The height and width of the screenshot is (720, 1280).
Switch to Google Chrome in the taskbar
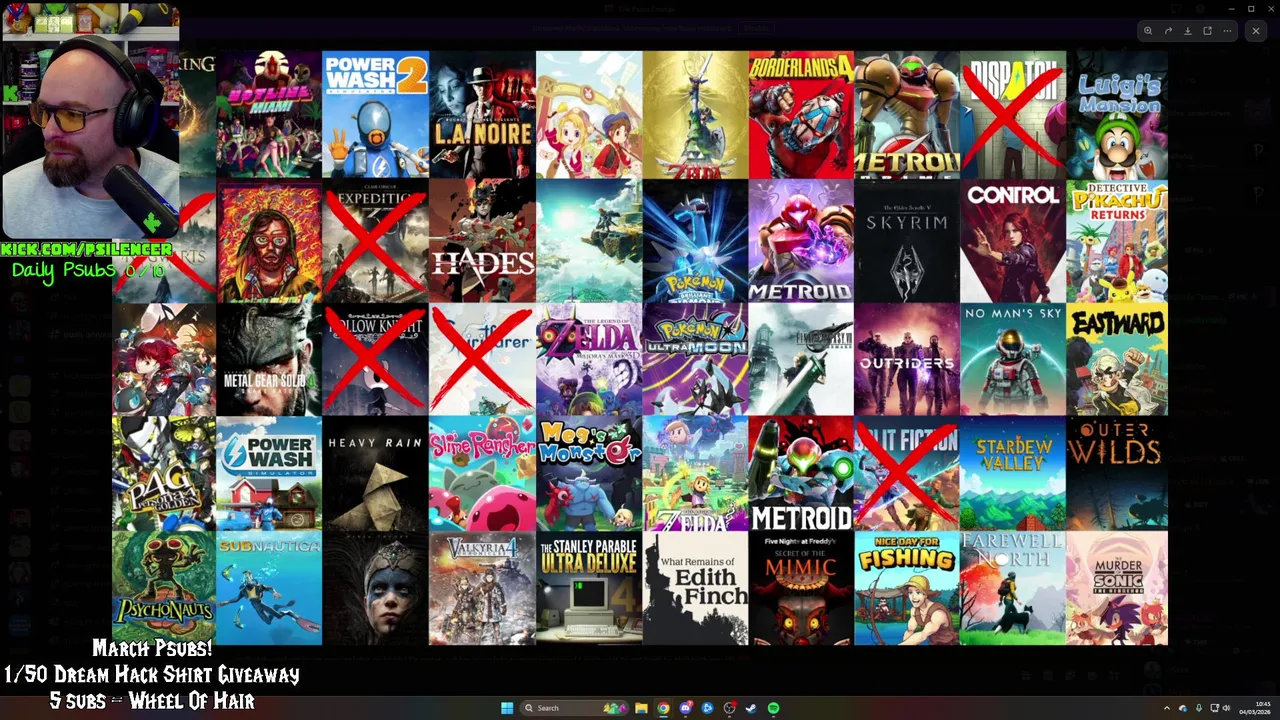663,708
